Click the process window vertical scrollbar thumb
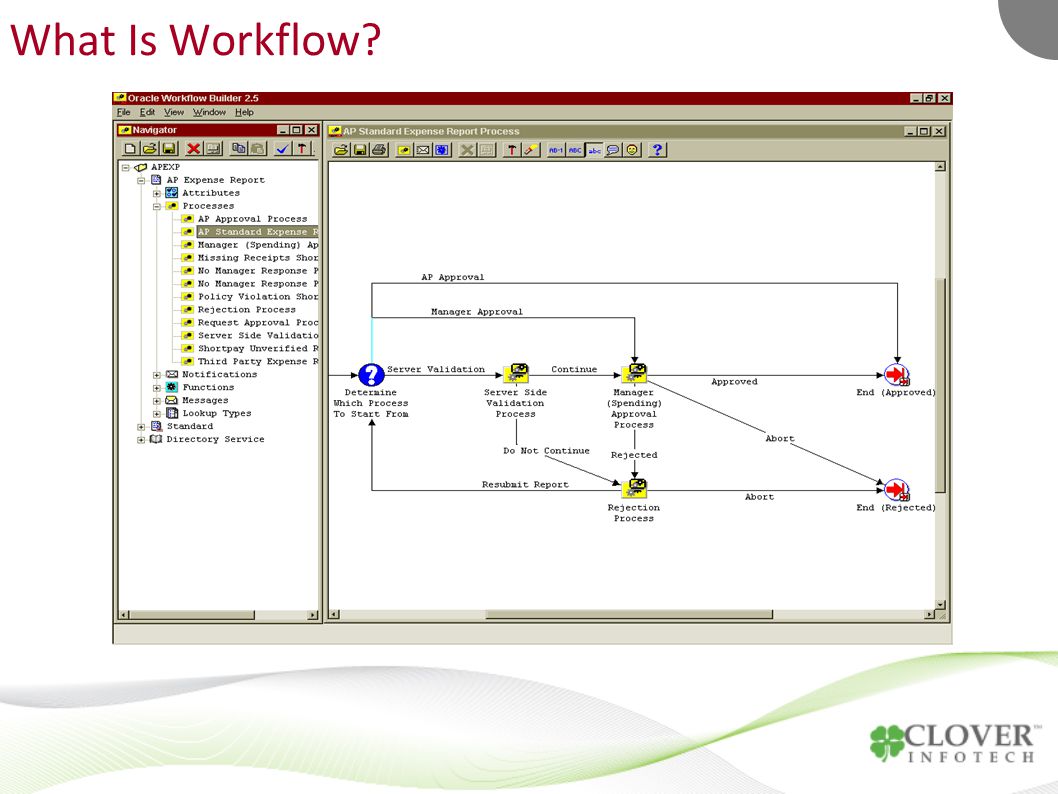The image size is (1058, 794). coord(940,385)
